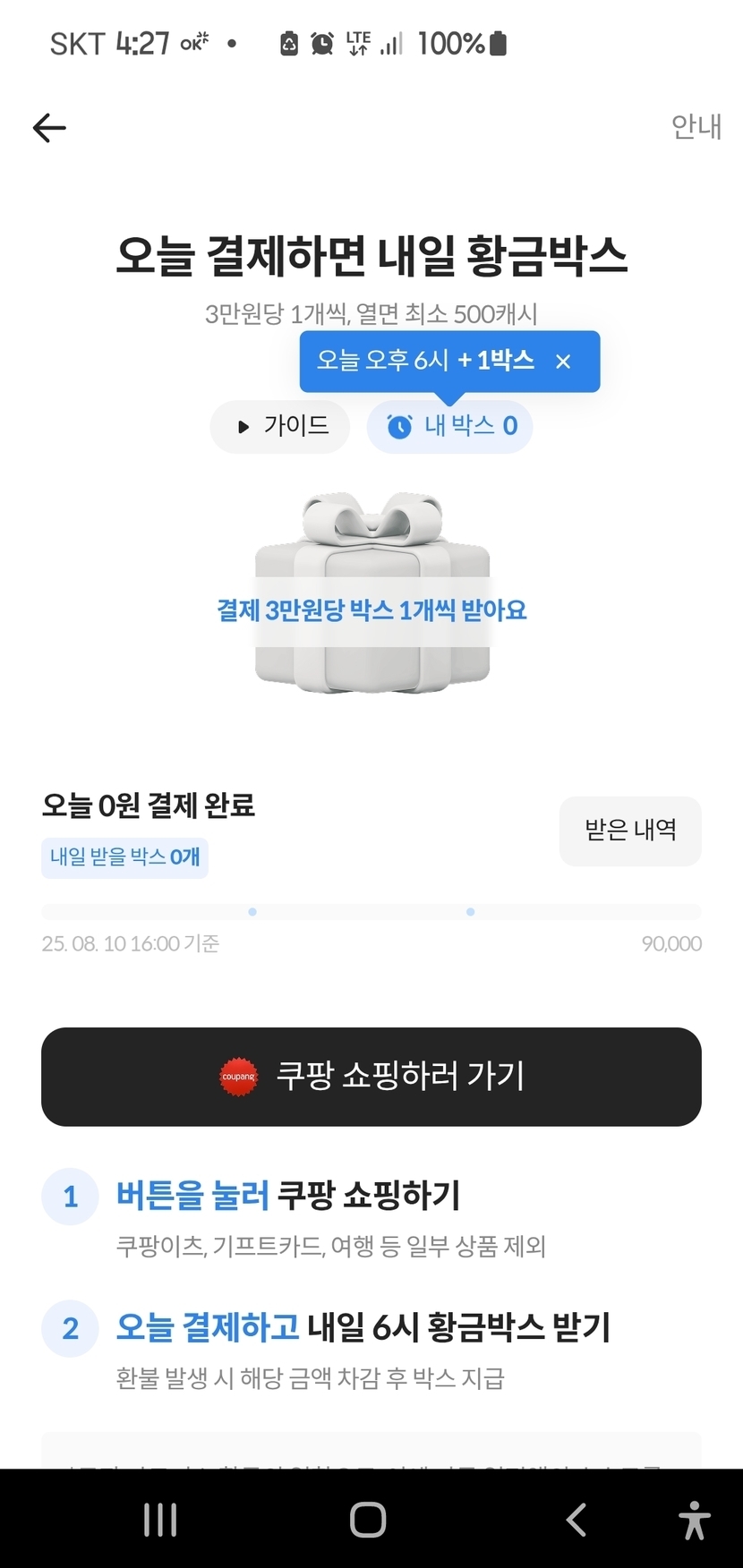This screenshot has width=743, height=1568.
Task: Tap first dot on payment progress bar
Action: [252, 912]
